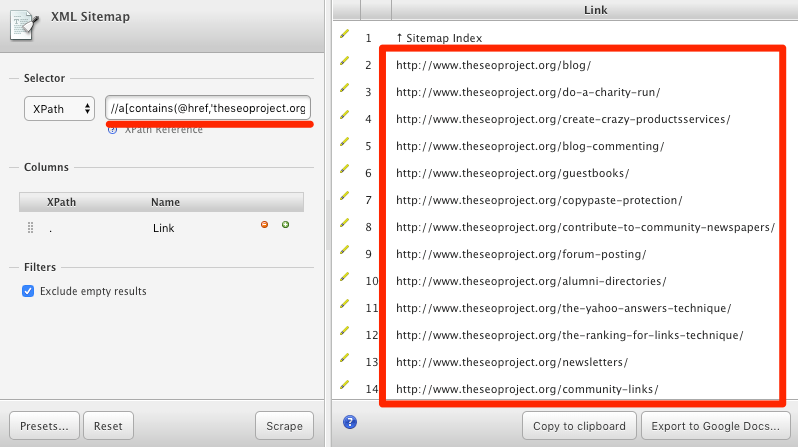Open XPath Reference help icon
This screenshot has width=798, height=447.
point(112,130)
